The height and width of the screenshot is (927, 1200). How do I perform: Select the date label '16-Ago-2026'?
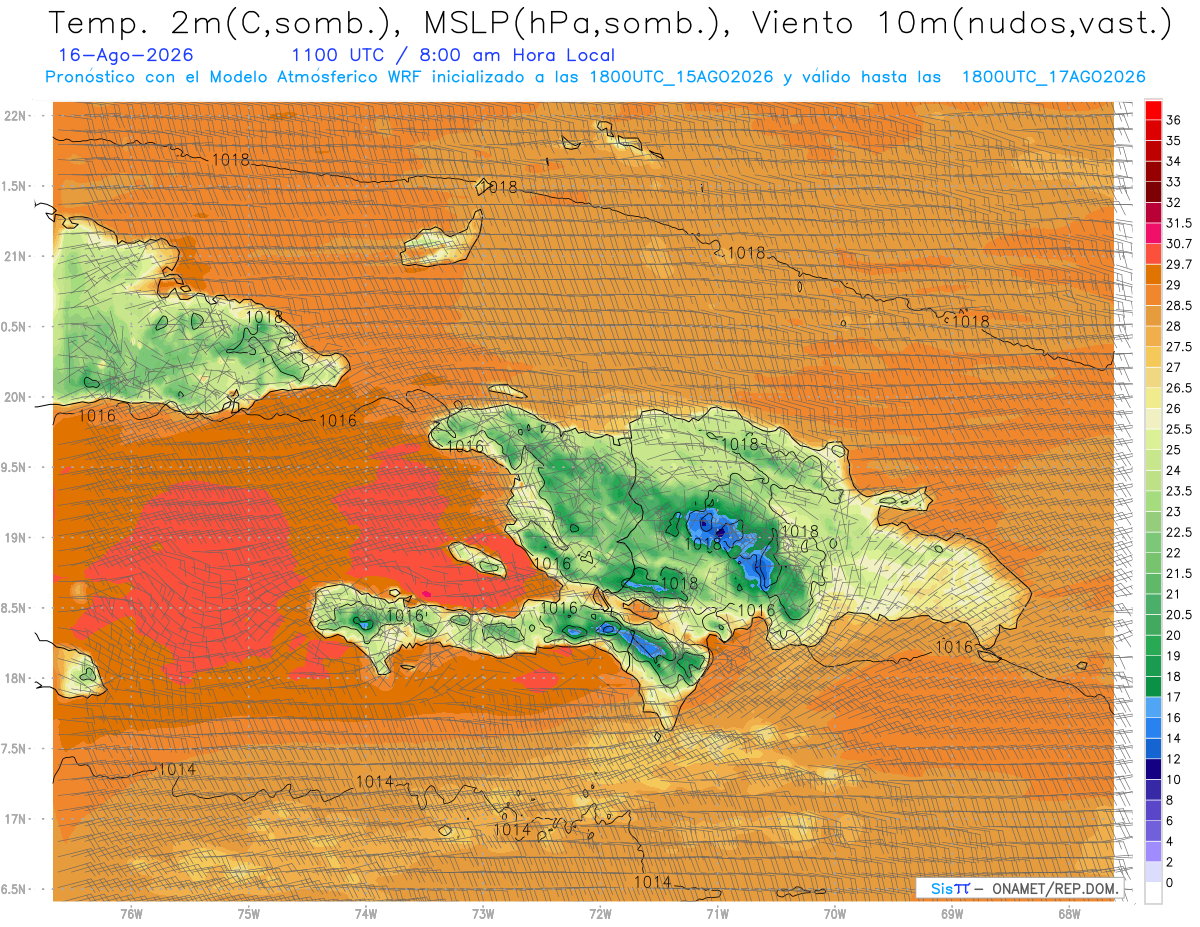[x=125, y=56]
